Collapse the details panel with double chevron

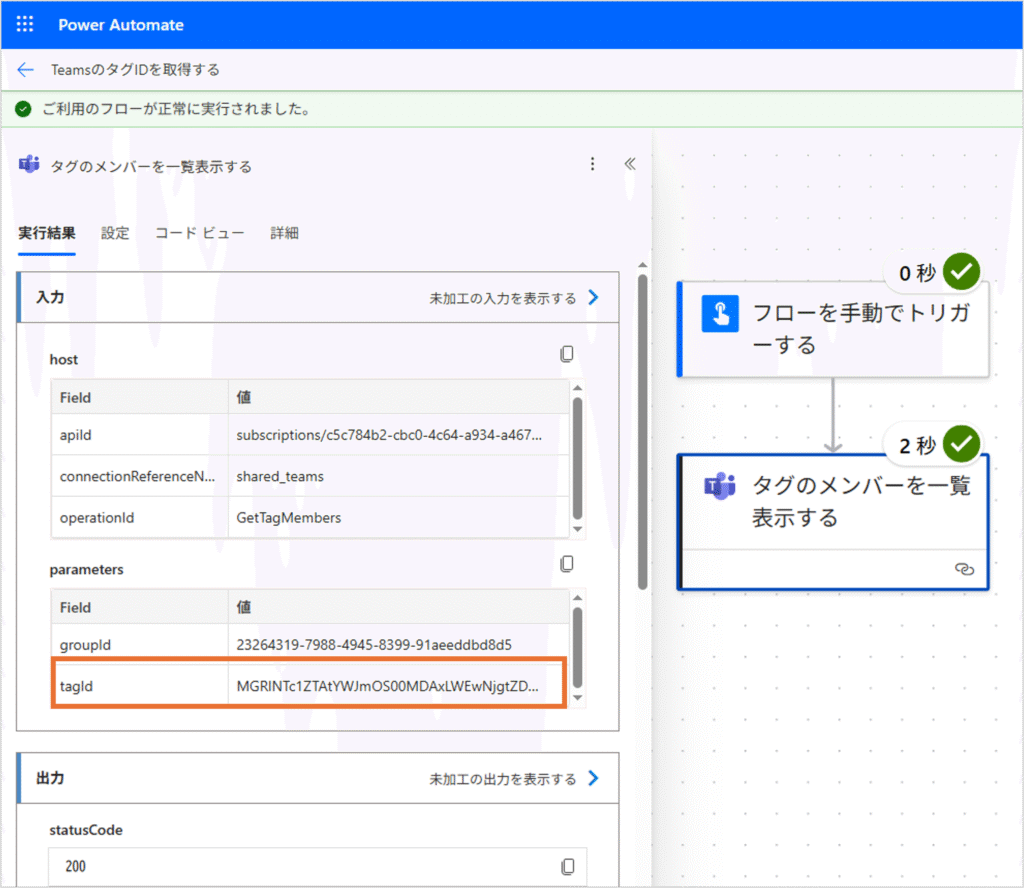630,164
